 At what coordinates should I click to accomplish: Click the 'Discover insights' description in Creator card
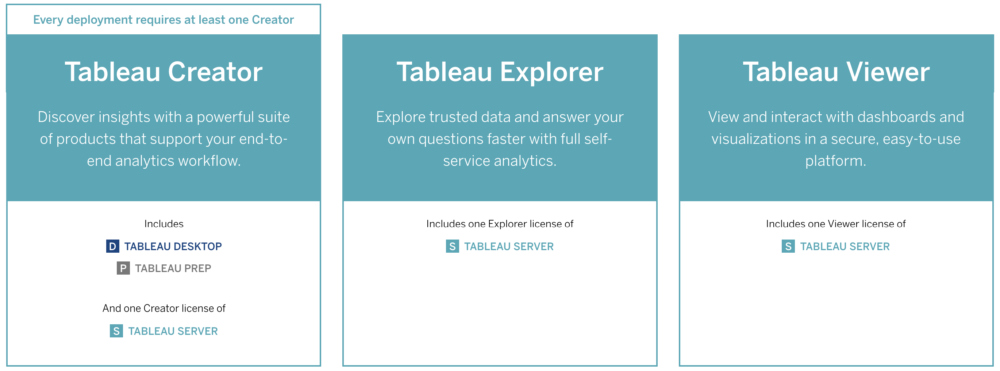click(164, 139)
